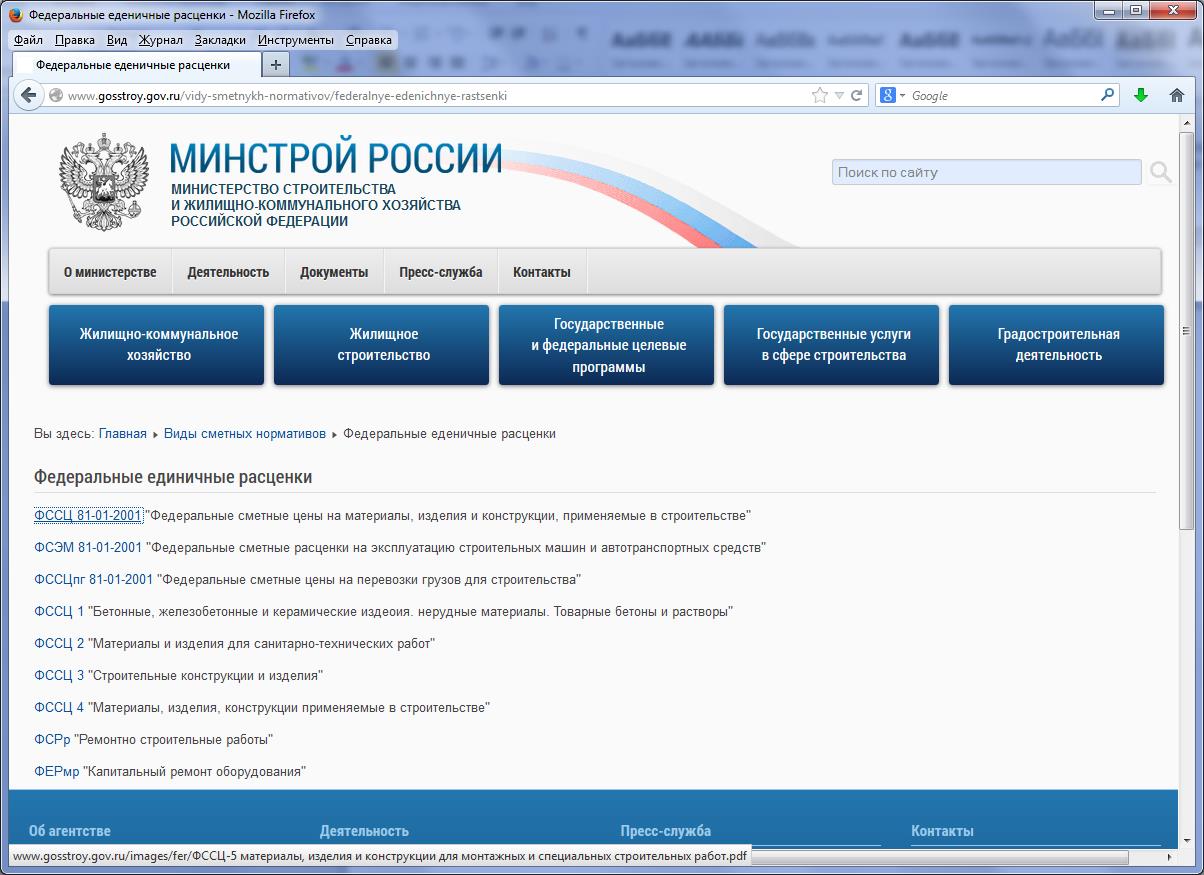The image size is (1204, 875).
Task: Click the site search magnifier icon
Action: (x=1160, y=172)
